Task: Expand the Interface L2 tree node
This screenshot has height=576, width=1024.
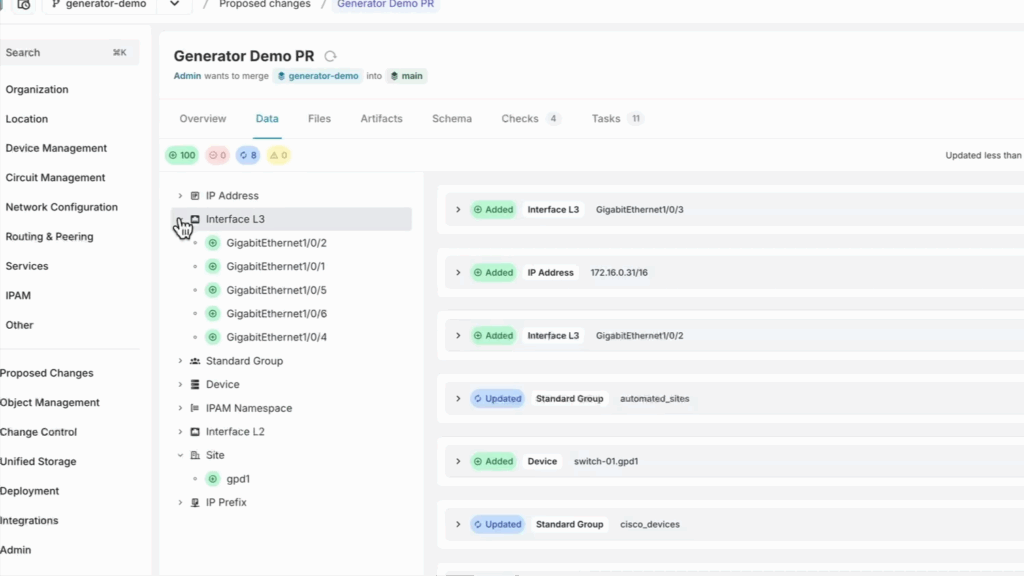Action: click(x=180, y=432)
